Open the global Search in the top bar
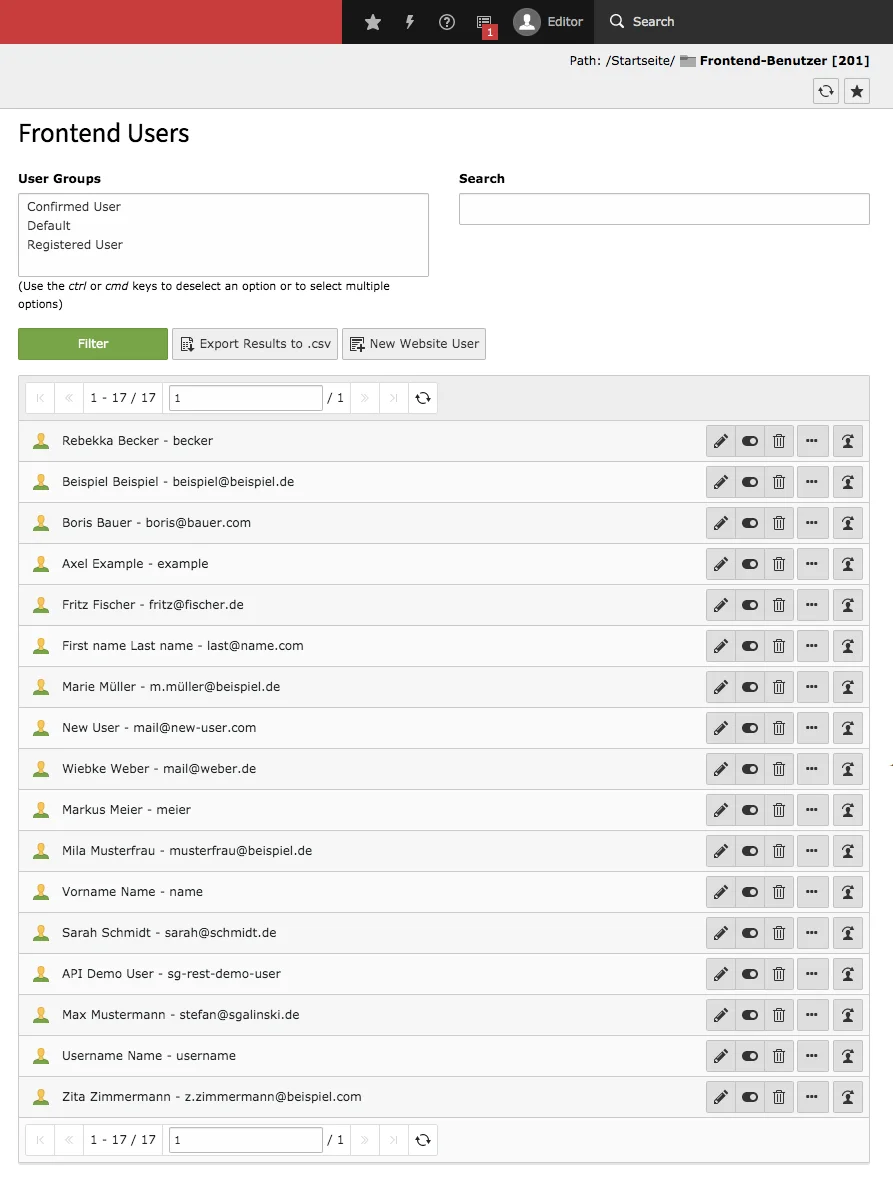Screen dimensions: 893x1184 click(641, 21)
